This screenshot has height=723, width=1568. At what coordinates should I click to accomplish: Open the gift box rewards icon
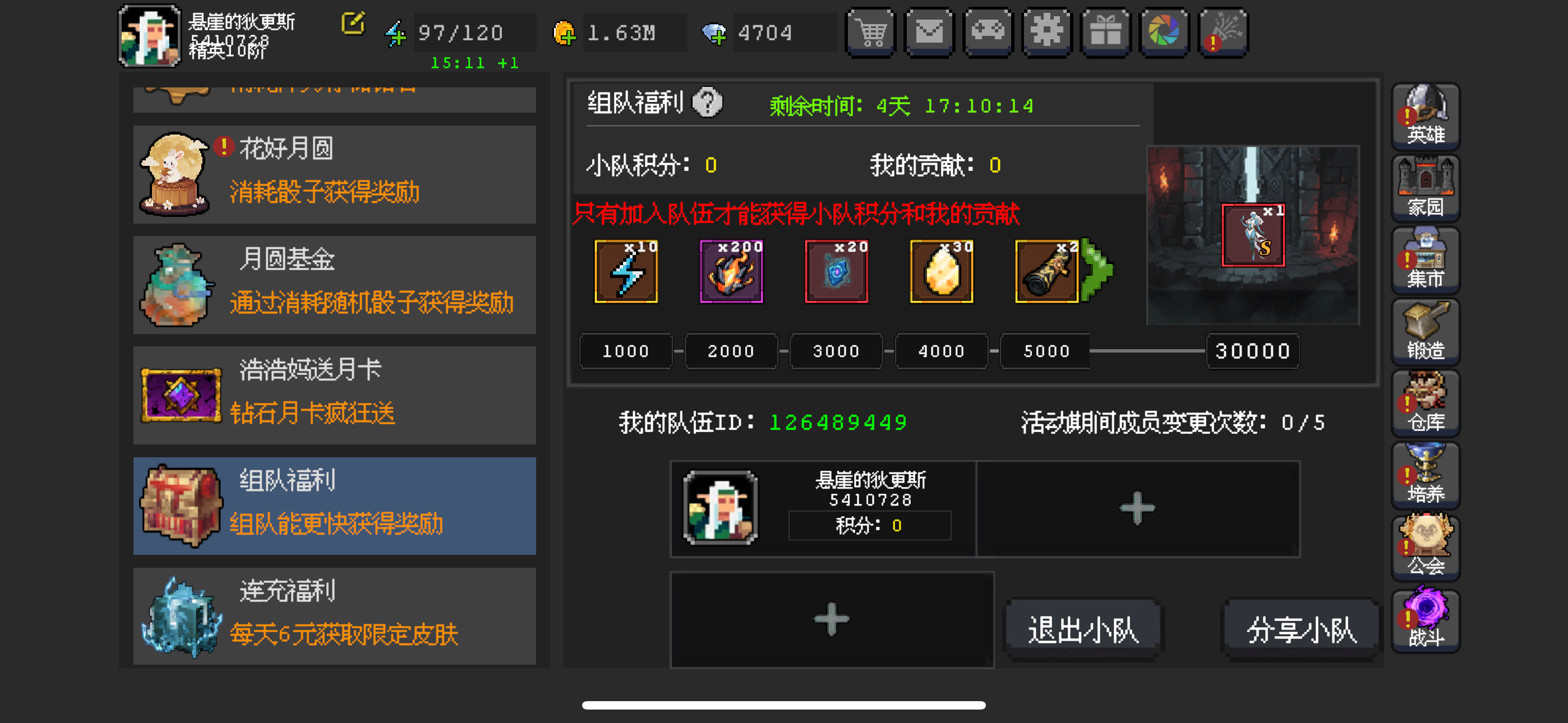(1105, 33)
